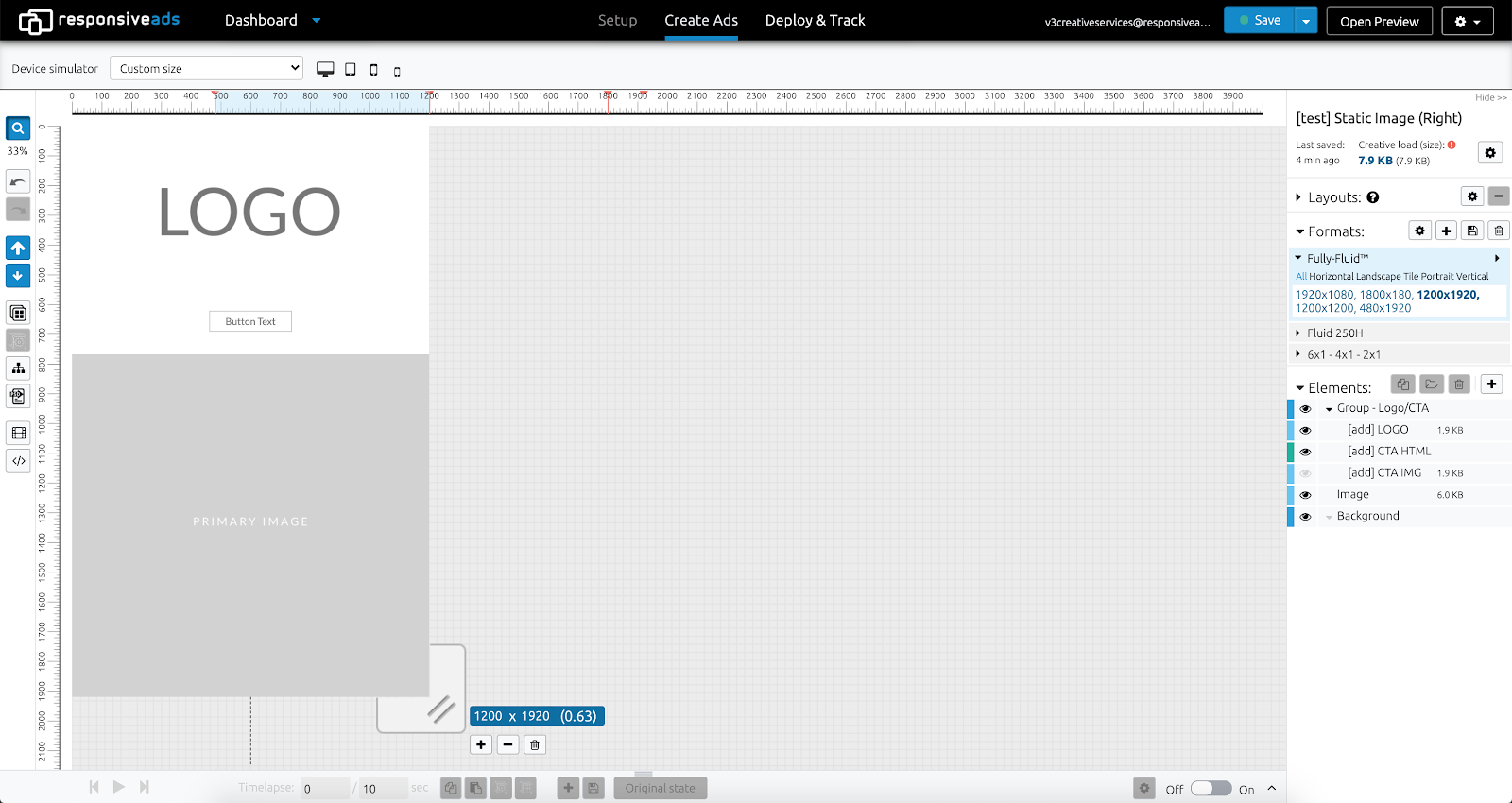1512x803 pixels.
Task: Click the Save button
Action: 1259,20
